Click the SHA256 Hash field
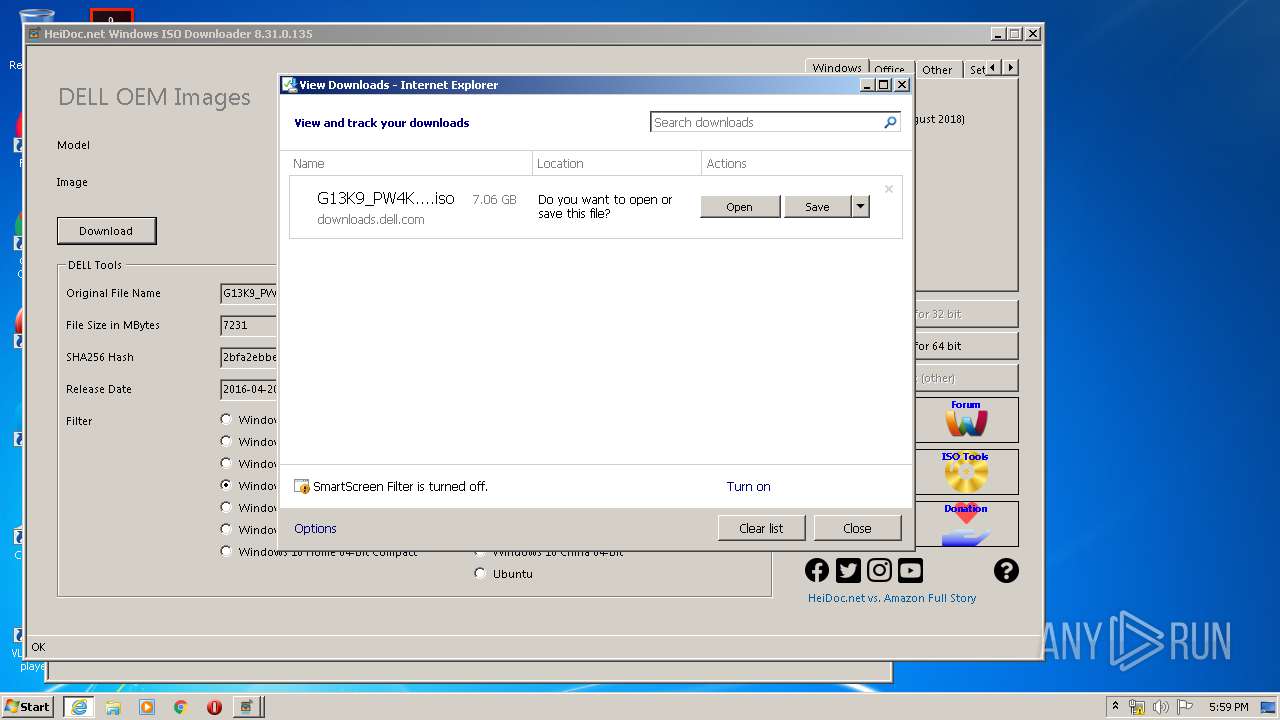Viewport: 1280px width, 720px height. click(x=249, y=357)
